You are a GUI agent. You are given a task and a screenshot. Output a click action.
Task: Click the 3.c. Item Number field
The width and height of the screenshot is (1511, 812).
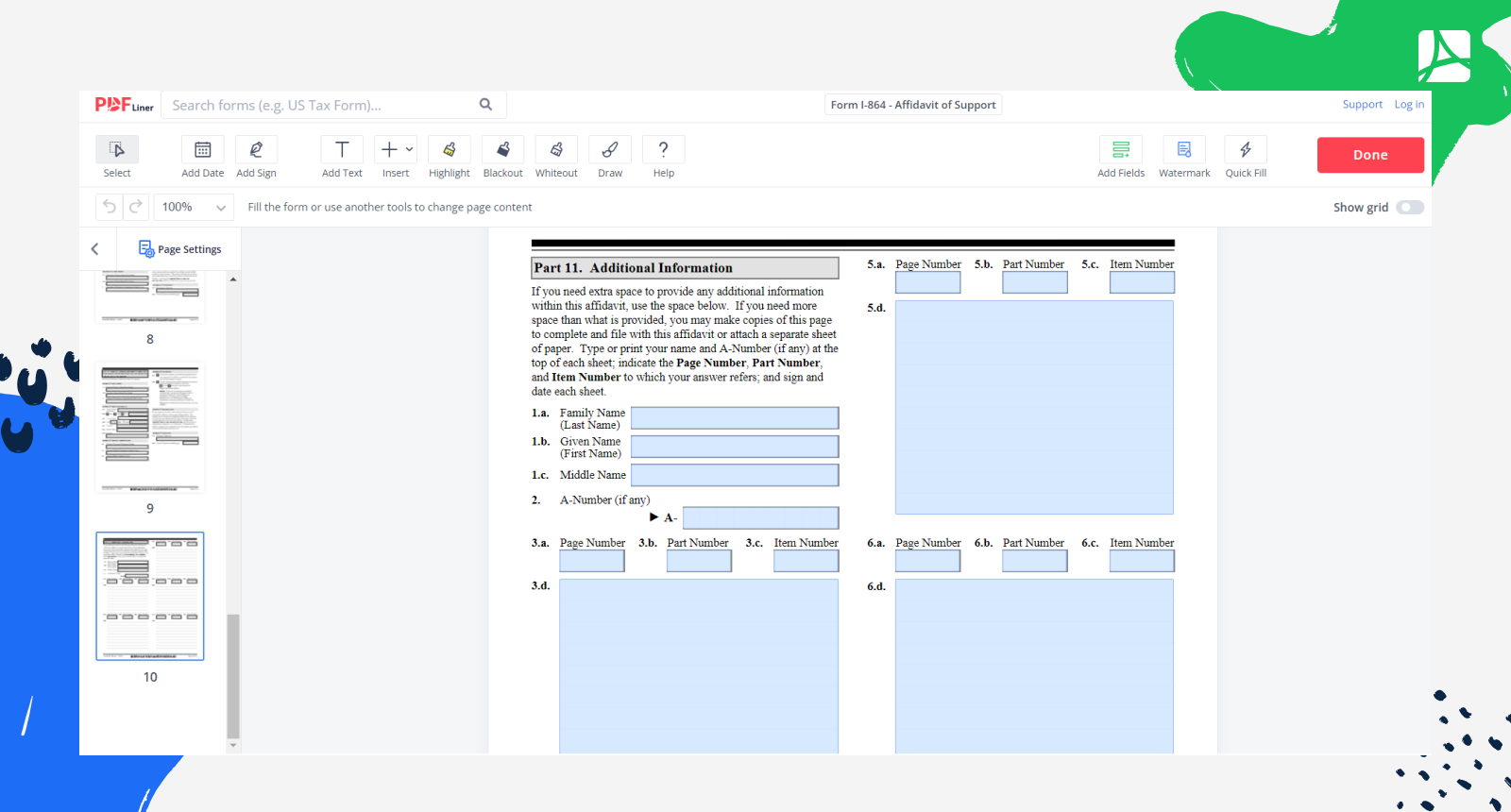pos(806,561)
